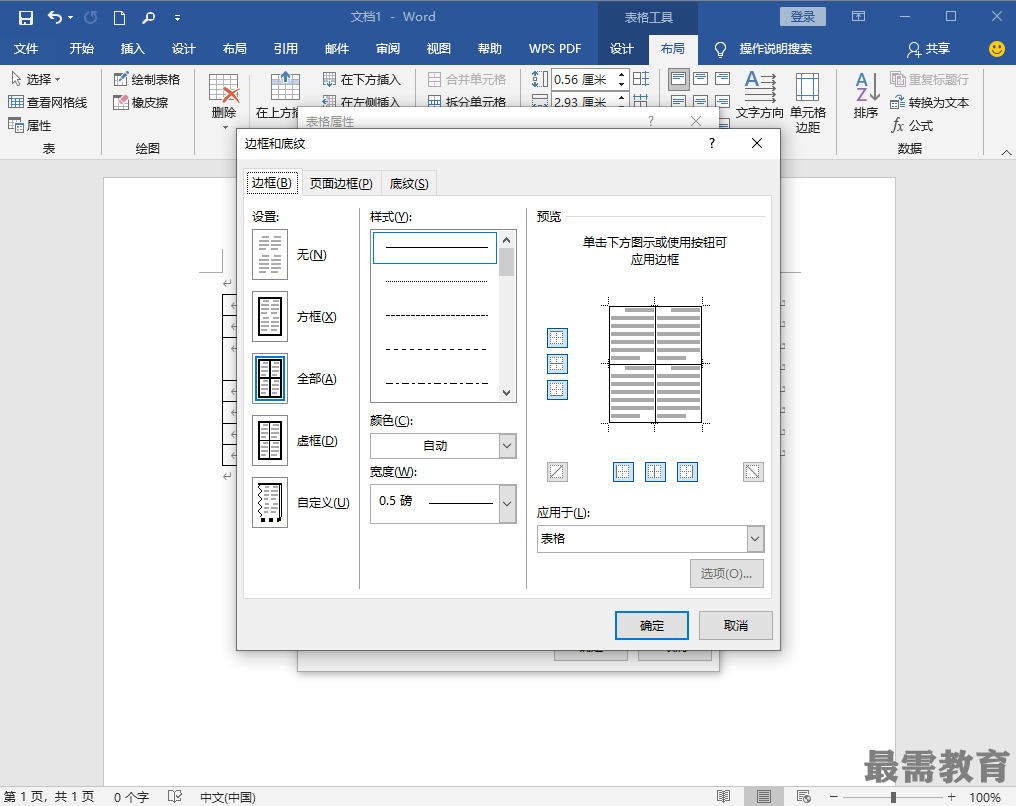This screenshot has width=1016, height=806.
Task: Click Insert Below (在下方插入)
Action: coord(362,79)
